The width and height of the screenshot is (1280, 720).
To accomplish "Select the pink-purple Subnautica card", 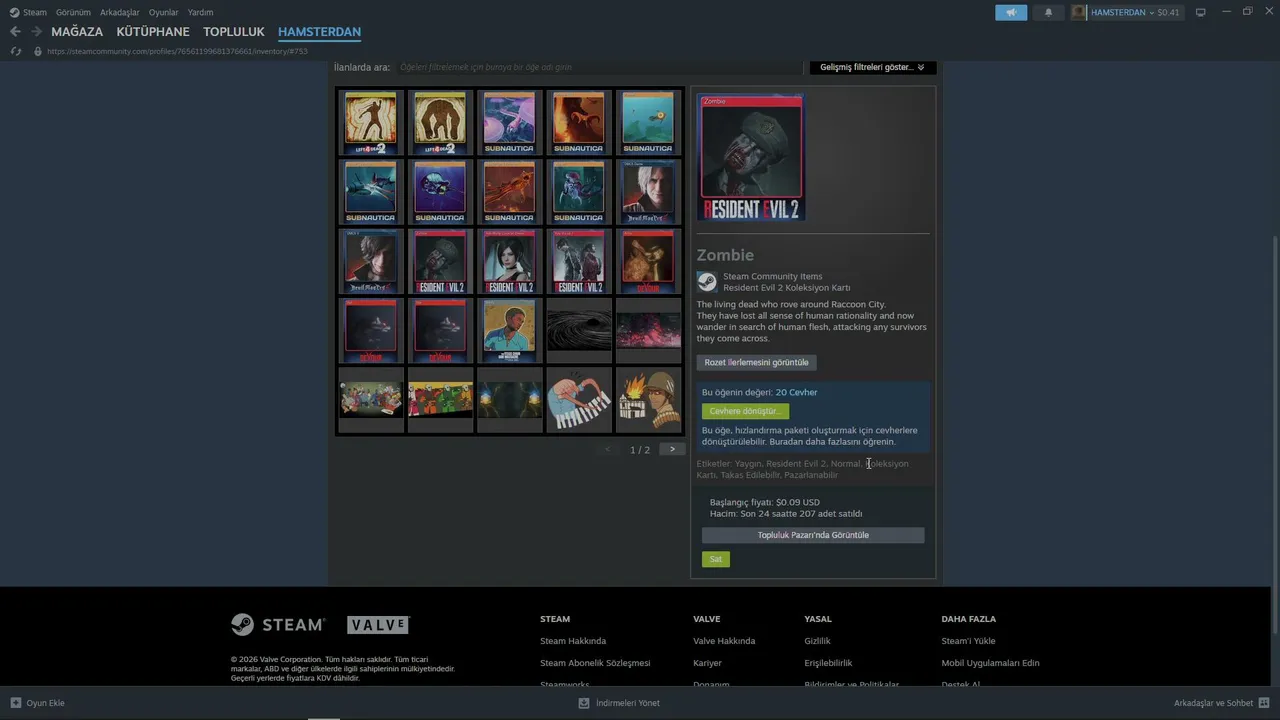I will 509,121.
